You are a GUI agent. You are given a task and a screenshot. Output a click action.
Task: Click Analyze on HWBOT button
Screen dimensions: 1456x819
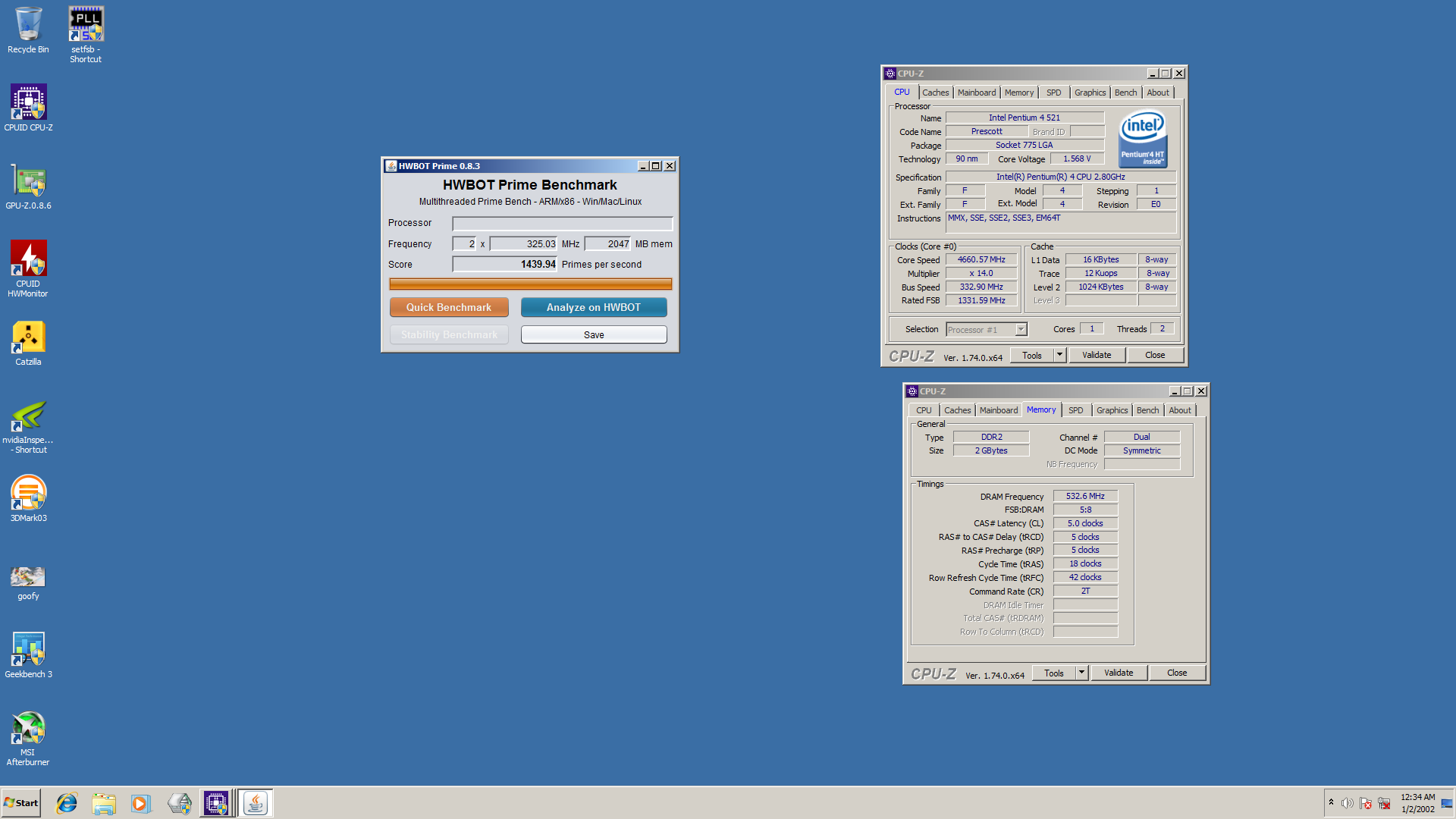(x=594, y=307)
